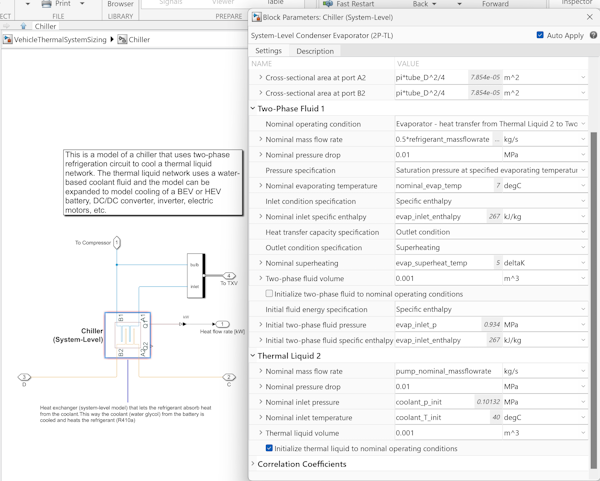Image resolution: width=600 pixels, height=481 pixels.
Task: Click the Print icon in the toolbar
Action: point(46,4)
